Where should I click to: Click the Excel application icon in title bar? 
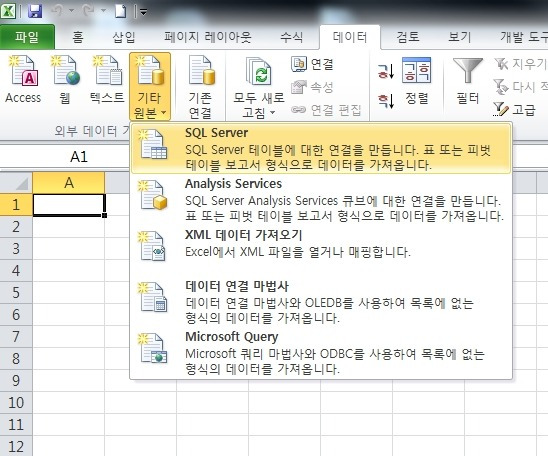[x=8, y=11]
